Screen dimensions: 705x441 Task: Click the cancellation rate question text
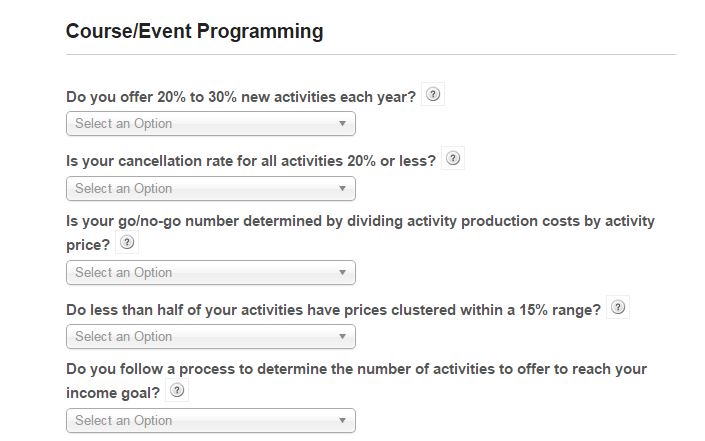(x=250, y=161)
